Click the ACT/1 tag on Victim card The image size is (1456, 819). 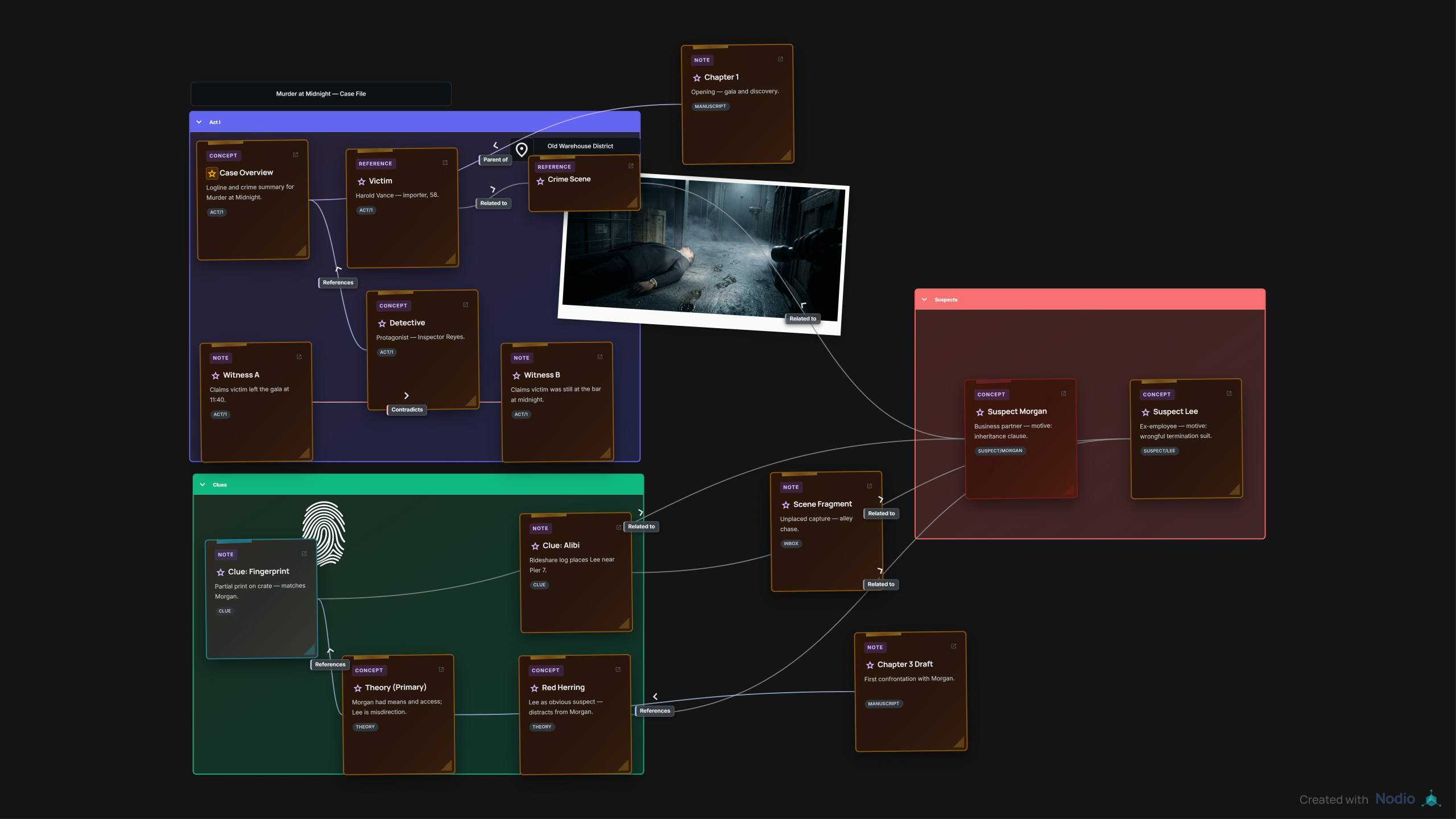[x=366, y=210]
